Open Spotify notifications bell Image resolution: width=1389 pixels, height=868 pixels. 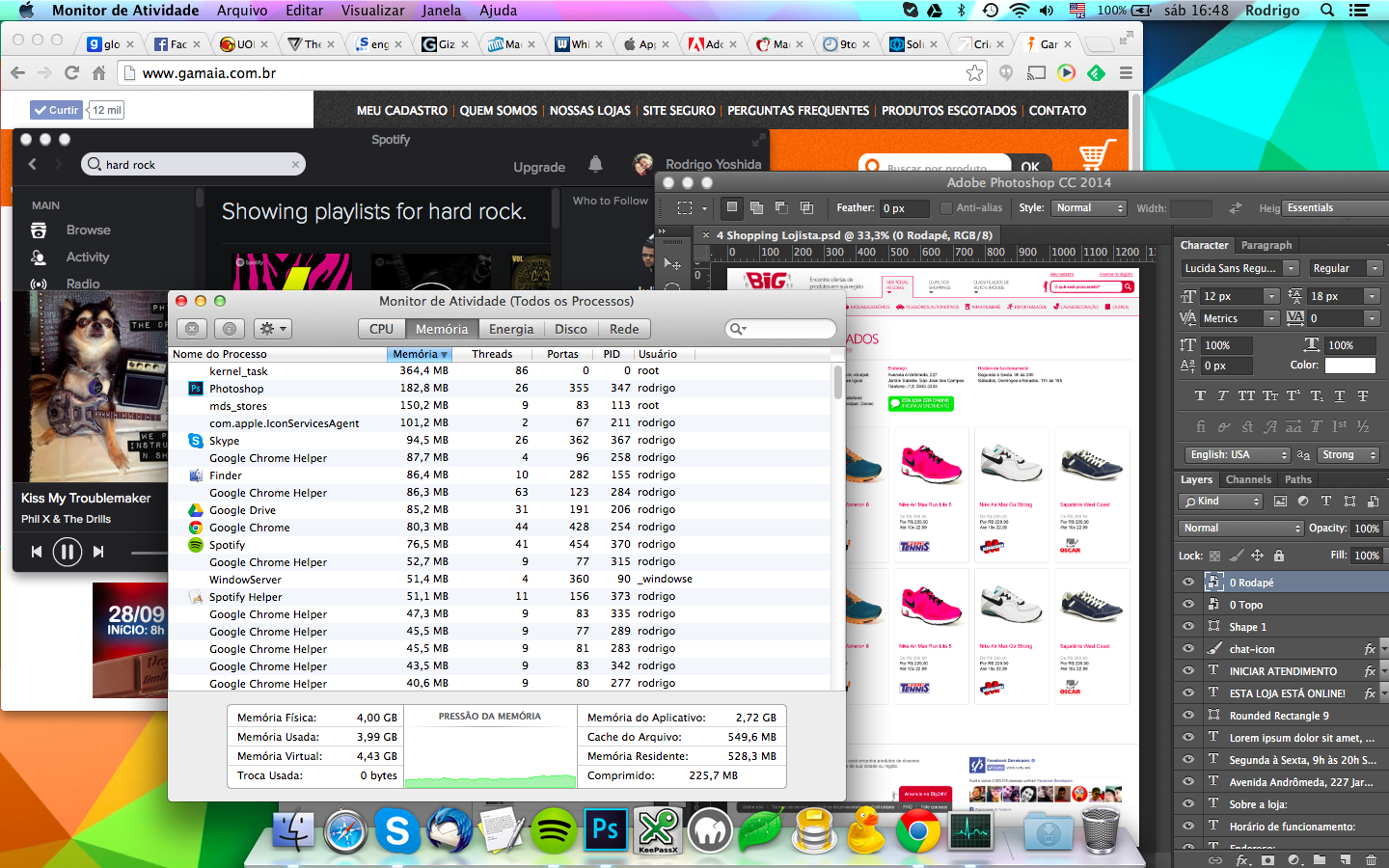(x=595, y=165)
